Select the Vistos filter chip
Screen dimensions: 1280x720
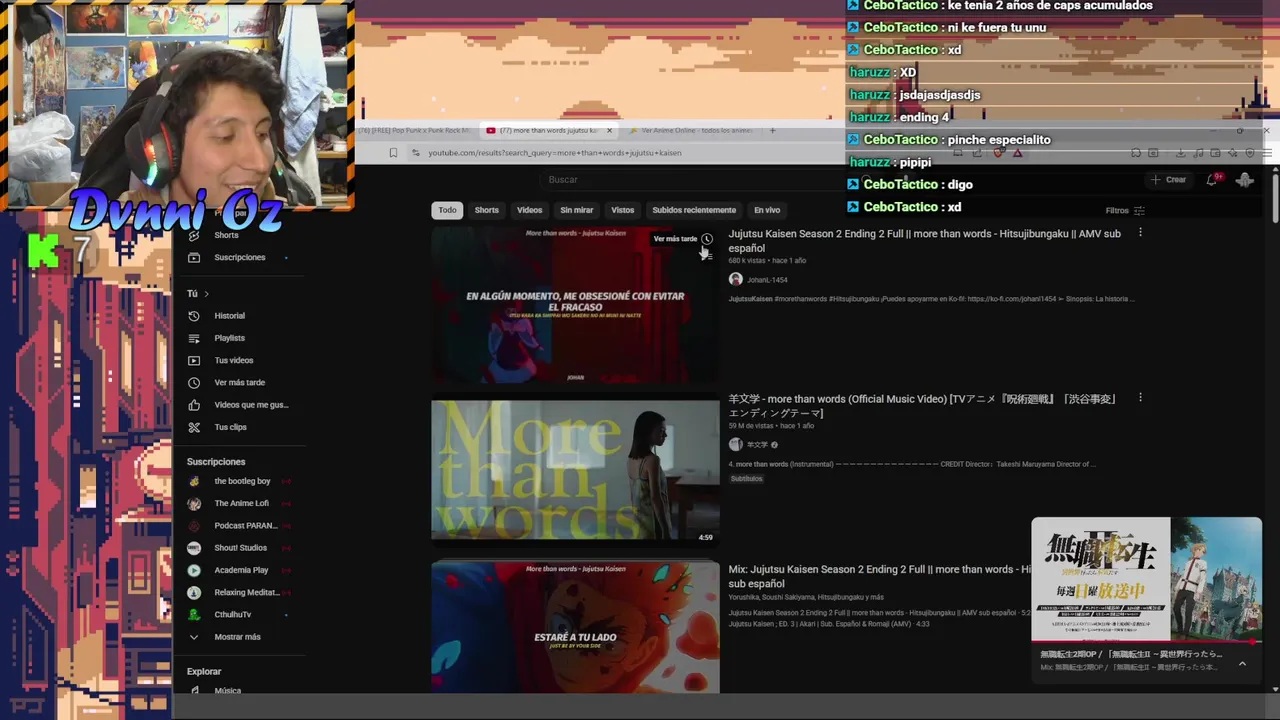(x=623, y=210)
